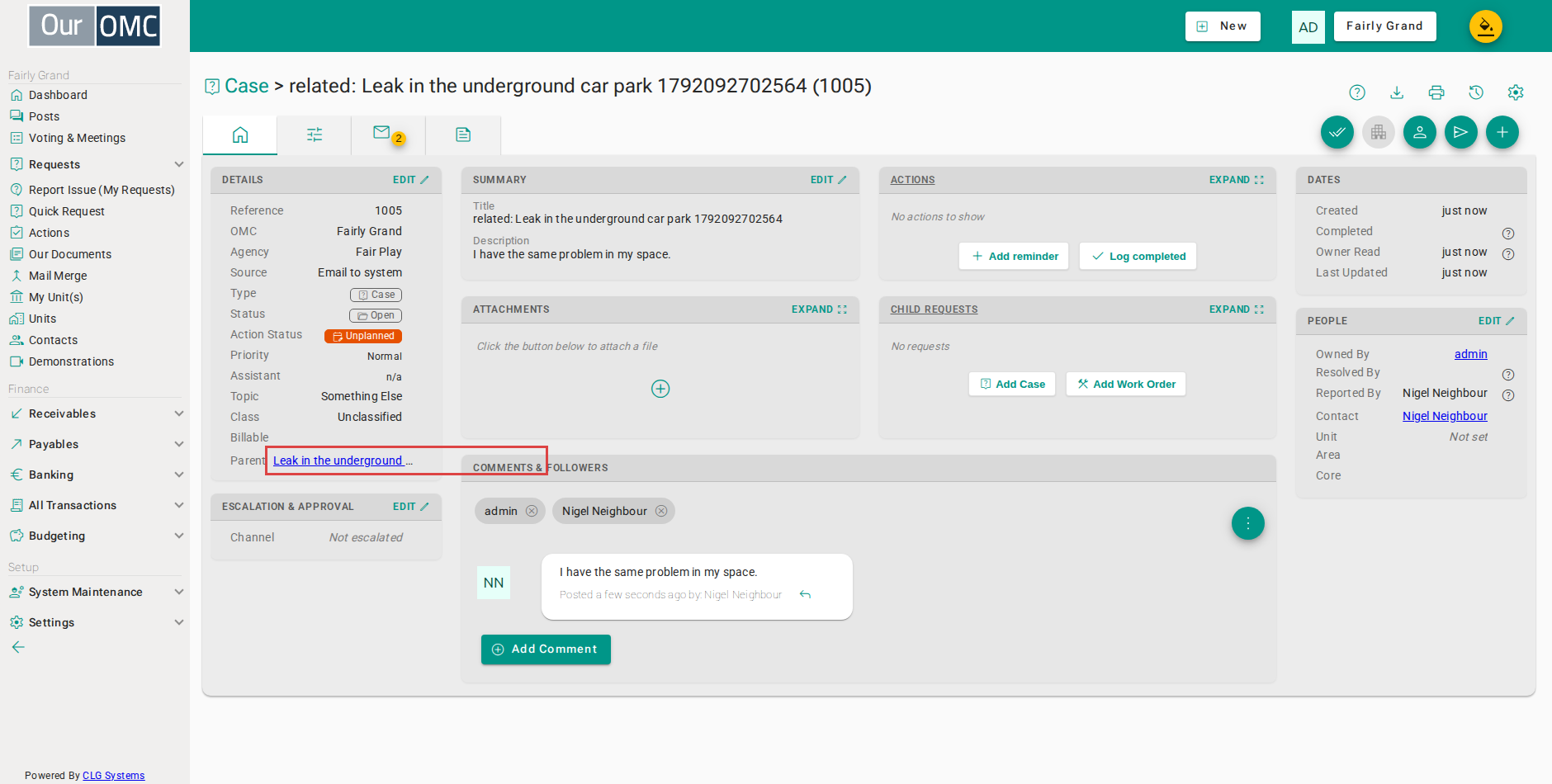
Task: Click the print icon near case title
Action: [1436, 92]
